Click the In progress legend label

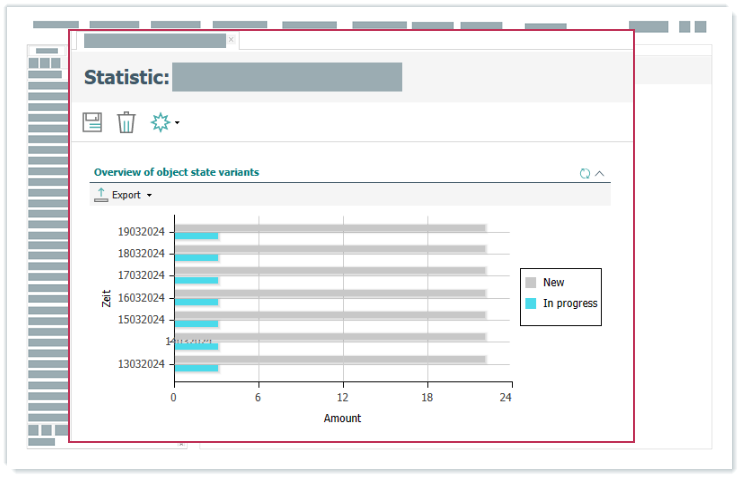570,303
